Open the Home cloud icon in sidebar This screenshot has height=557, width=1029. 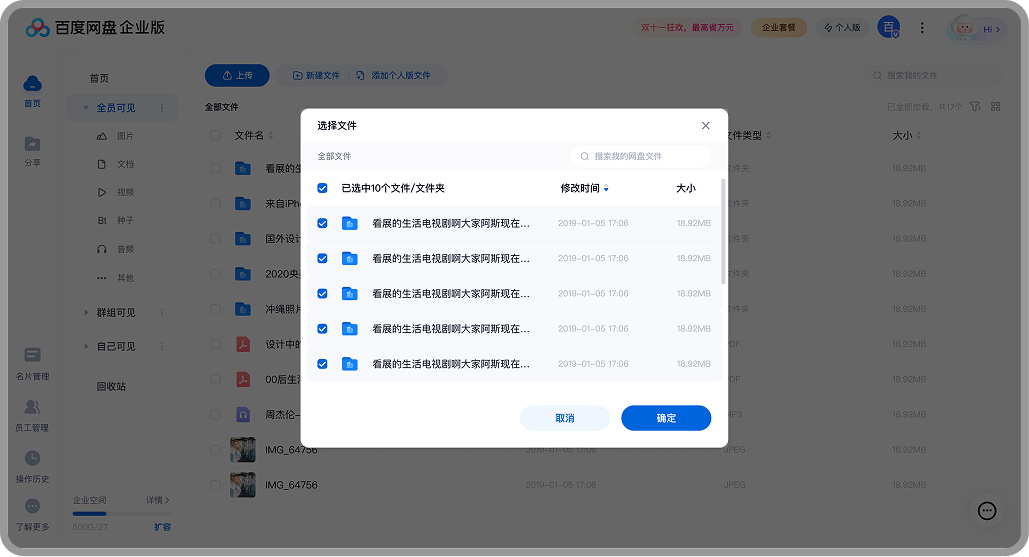point(32,83)
